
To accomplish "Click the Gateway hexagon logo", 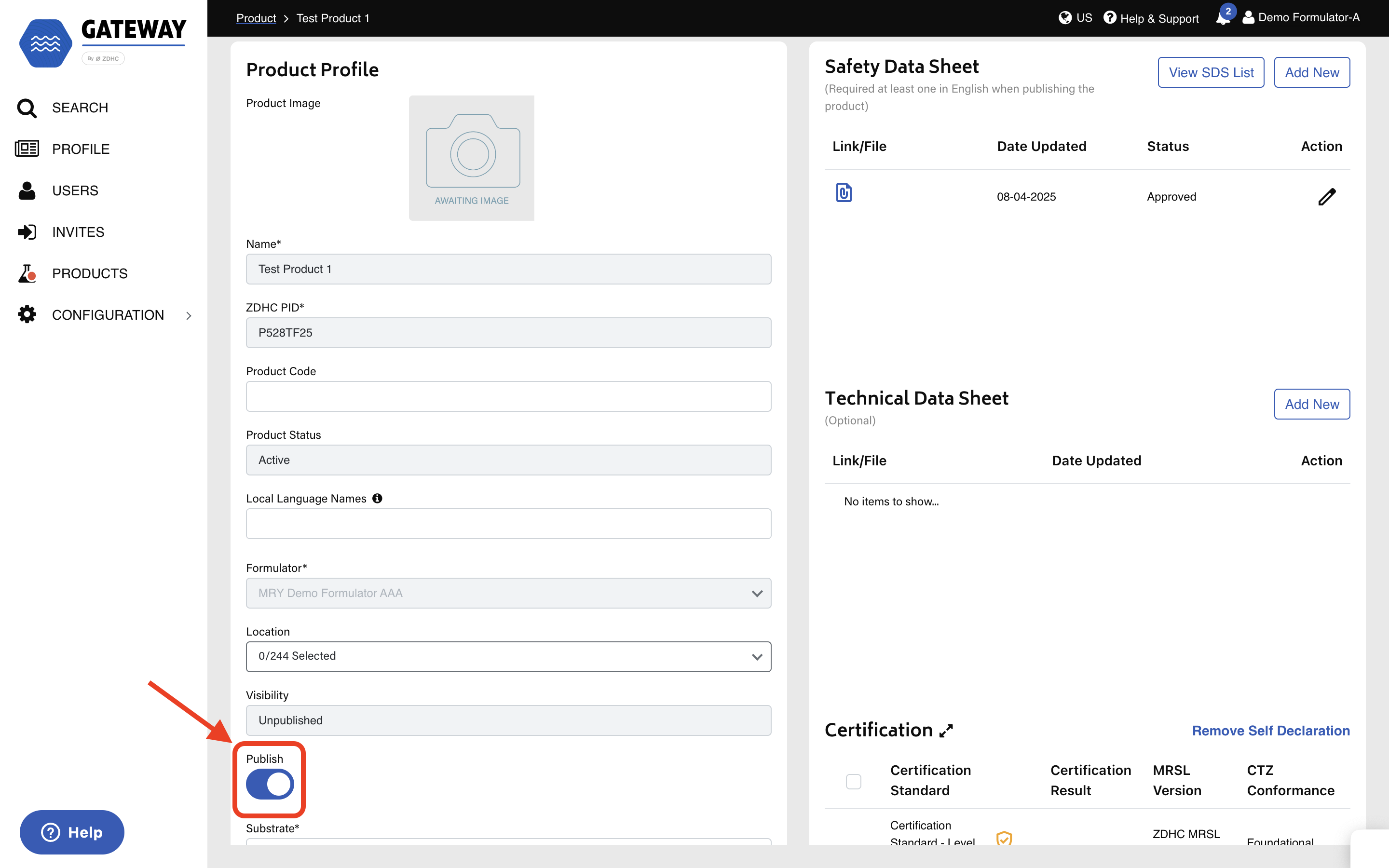I will click(x=45, y=43).
